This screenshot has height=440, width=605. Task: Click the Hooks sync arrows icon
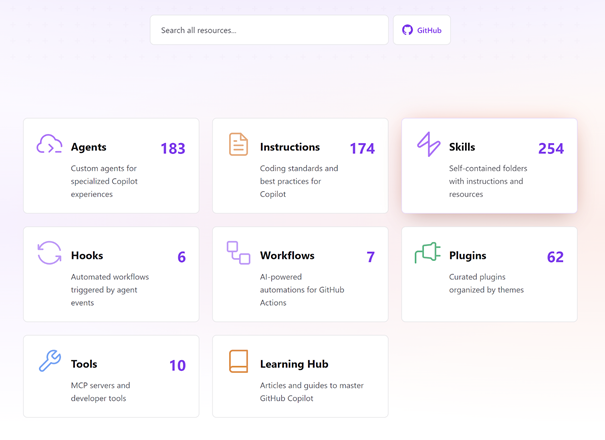pyautogui.click(x=49, y=253)
